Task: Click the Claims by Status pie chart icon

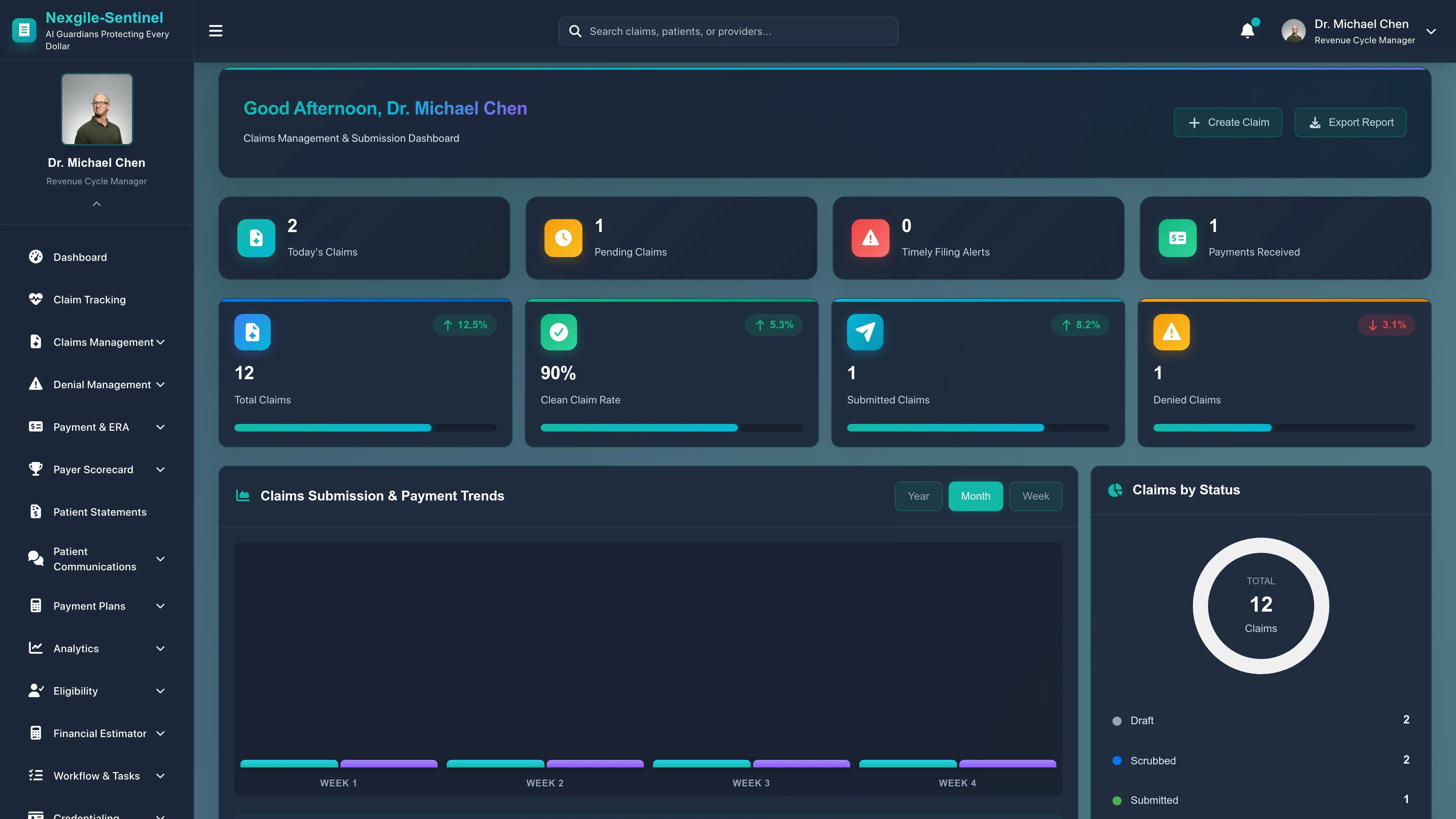Action: pos(1115,490)
